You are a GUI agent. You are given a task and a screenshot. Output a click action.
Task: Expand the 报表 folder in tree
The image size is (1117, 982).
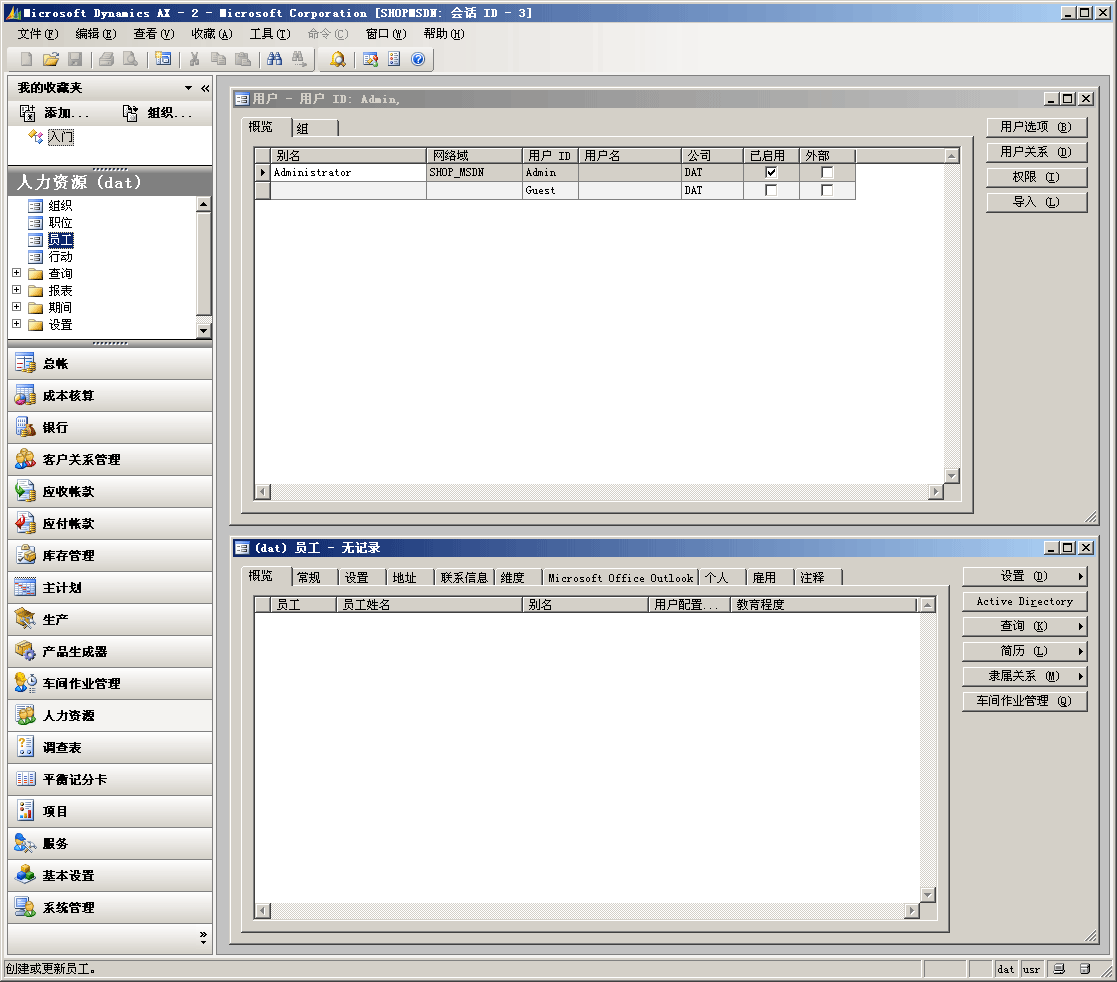pos(16,290)
